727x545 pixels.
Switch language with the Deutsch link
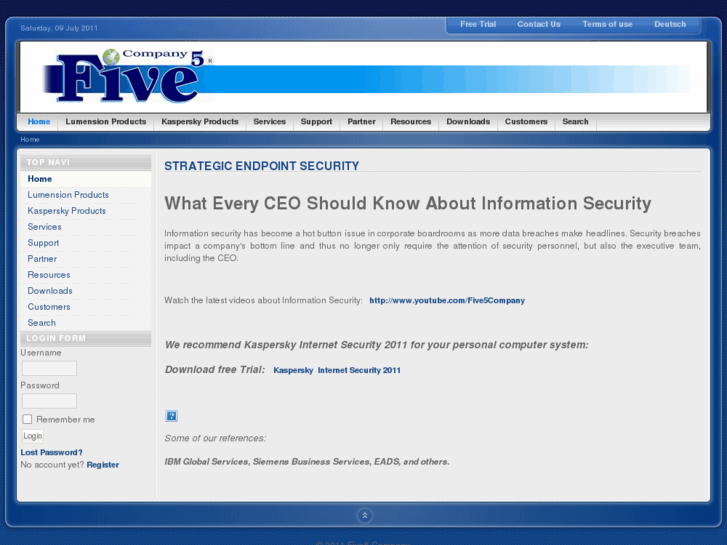coord(670,25)
